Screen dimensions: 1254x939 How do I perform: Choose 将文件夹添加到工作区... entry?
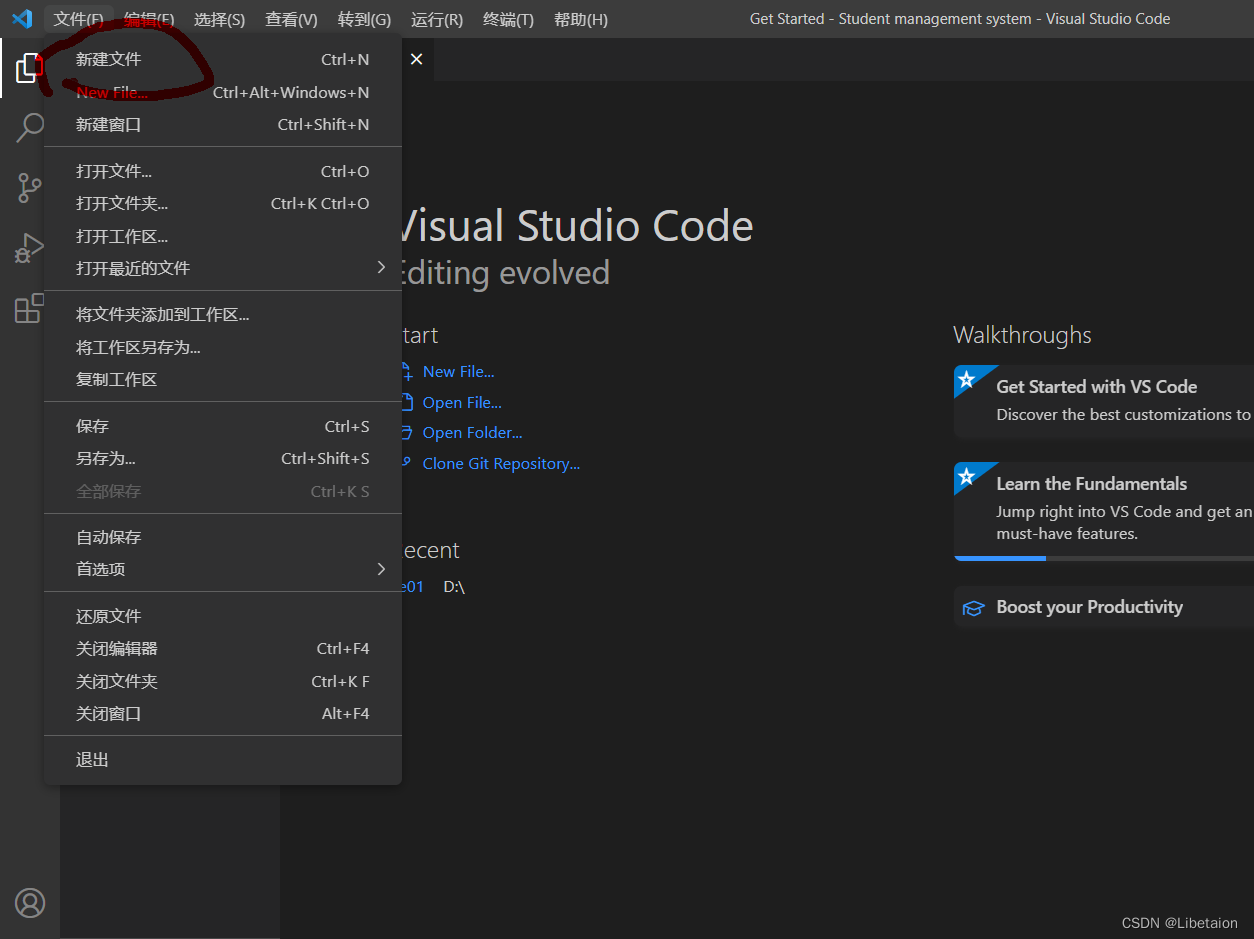(x=223, y=314)
